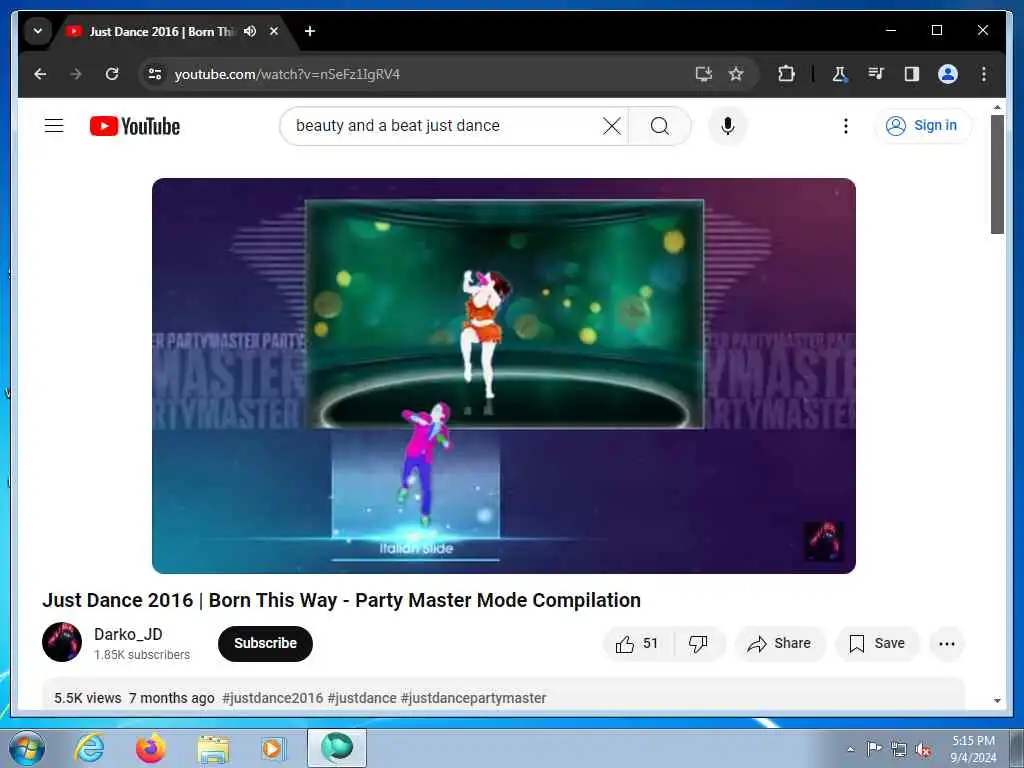Viewport: 1024px width, 768px height.
Task: Save the video to a playlist
Action: (x=877, y=644)
